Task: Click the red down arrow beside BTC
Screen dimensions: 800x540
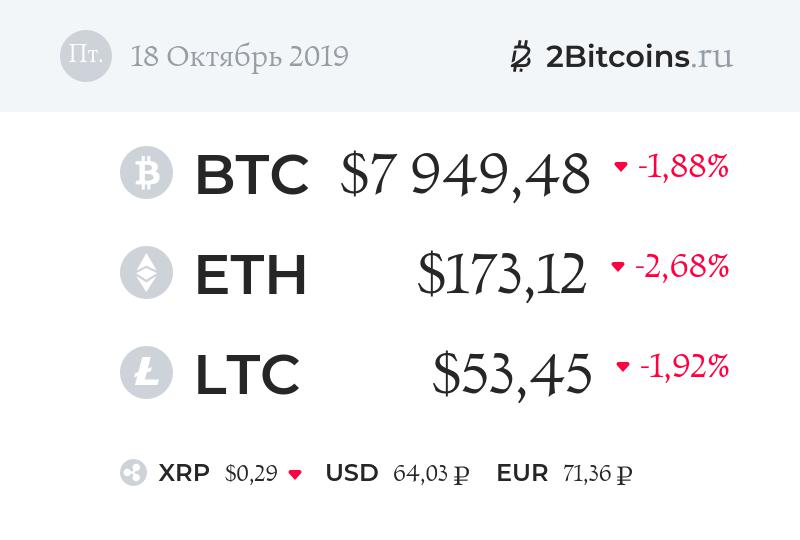Action: (x=621, y=167)
